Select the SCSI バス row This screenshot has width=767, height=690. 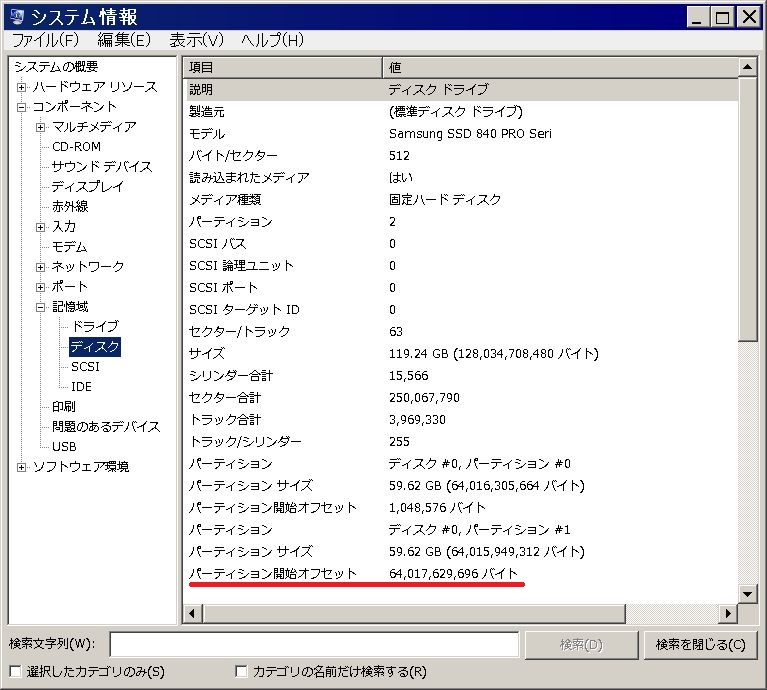[461, 244]
